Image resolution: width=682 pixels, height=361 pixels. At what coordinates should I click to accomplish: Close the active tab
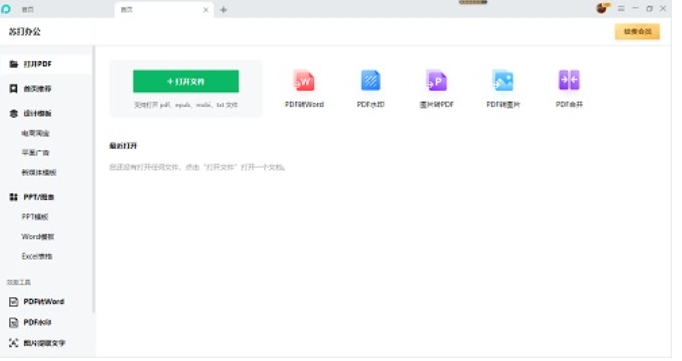206,10
